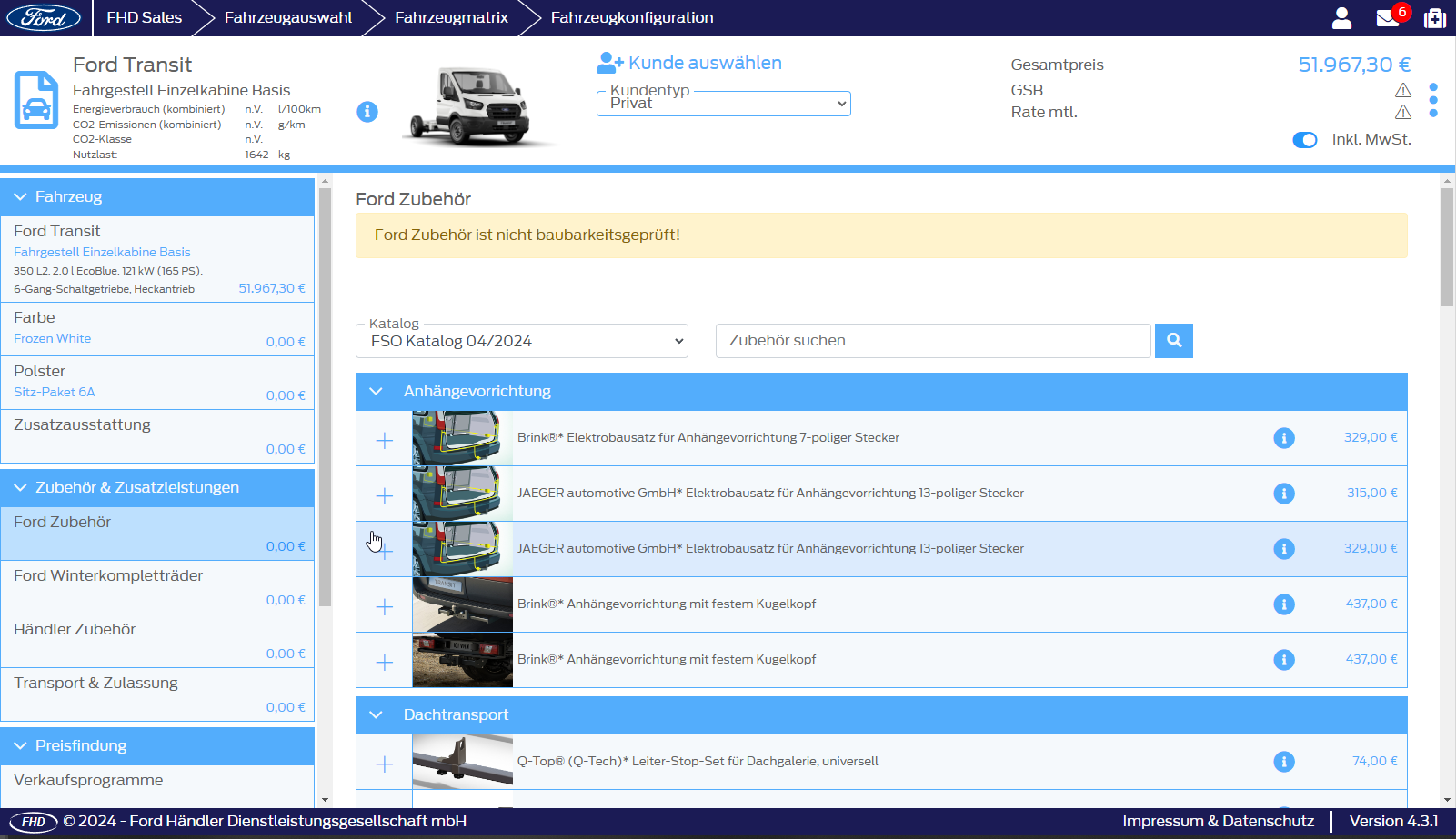Click Fahrgestell Einzelkabine Basis link in sidebar
The height and width of the screenshot is (839, 1456).
pos(102,252)
